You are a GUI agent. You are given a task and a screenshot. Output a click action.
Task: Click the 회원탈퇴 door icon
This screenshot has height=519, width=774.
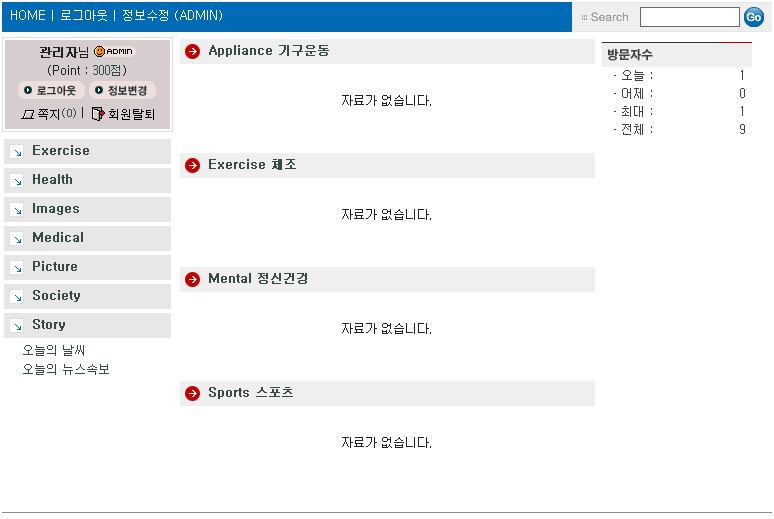coord(97,114)
